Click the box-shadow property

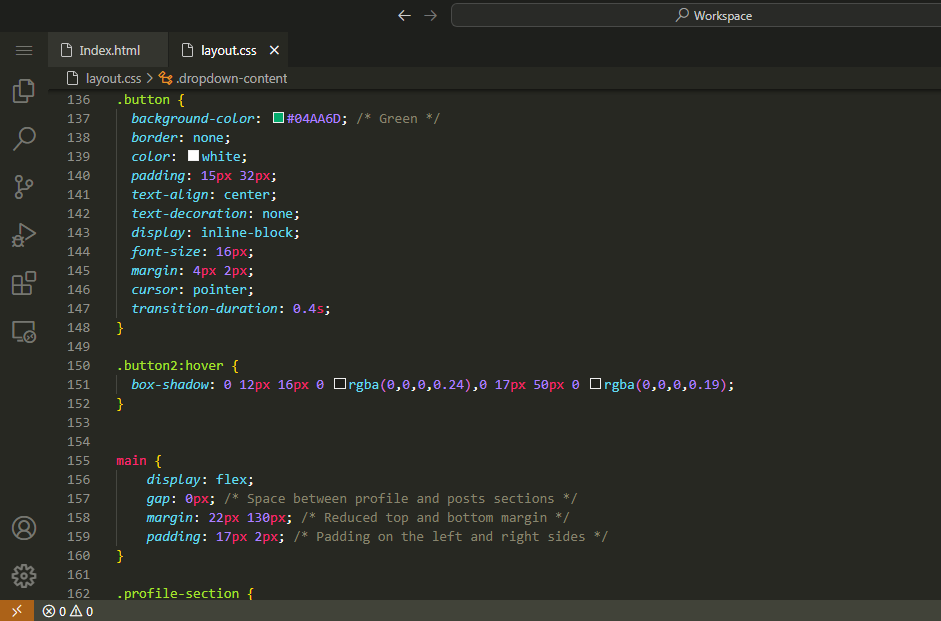(x=170, y=385)
